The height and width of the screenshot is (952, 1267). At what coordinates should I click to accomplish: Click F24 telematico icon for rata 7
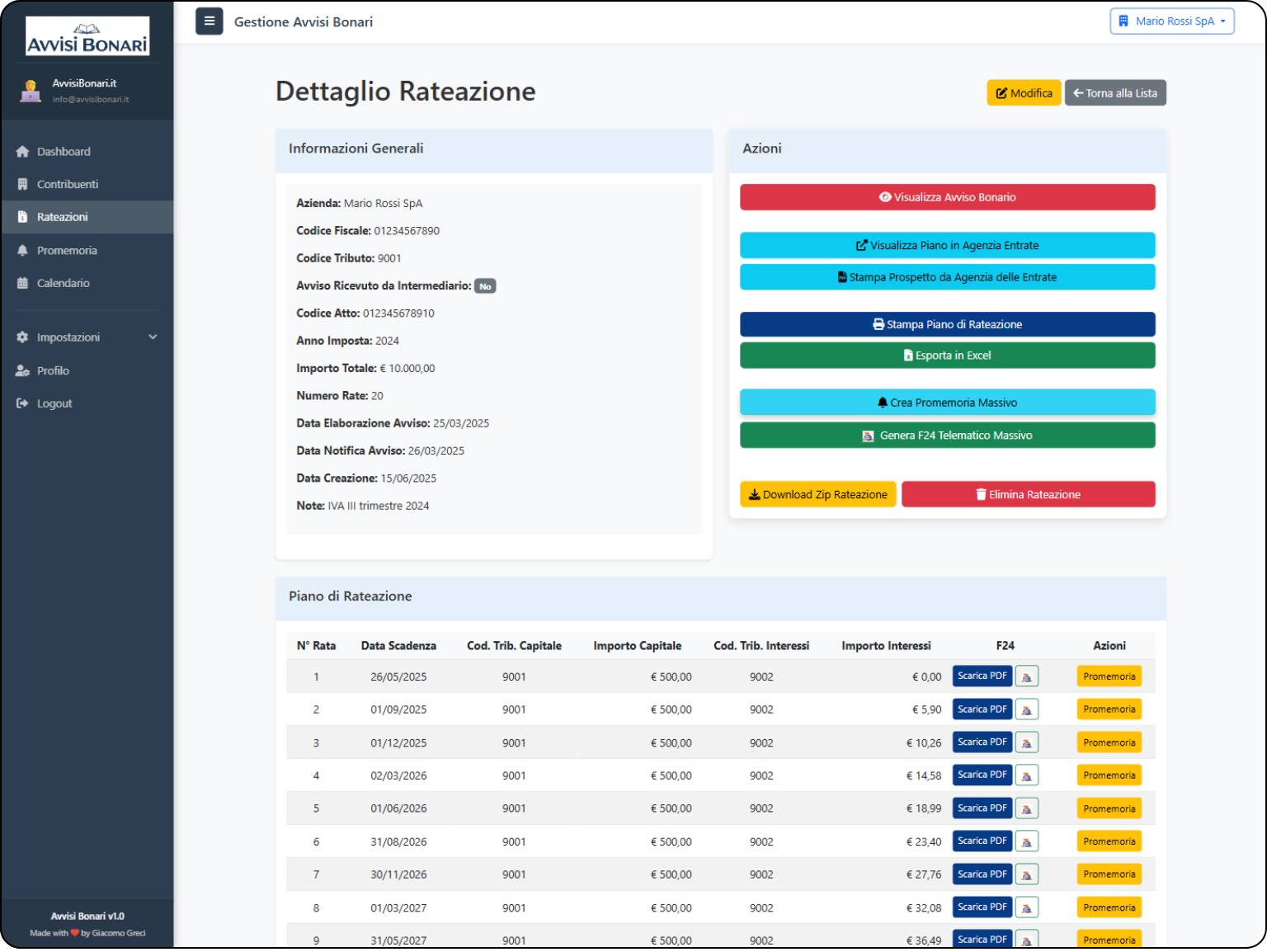coord(1026,874)
